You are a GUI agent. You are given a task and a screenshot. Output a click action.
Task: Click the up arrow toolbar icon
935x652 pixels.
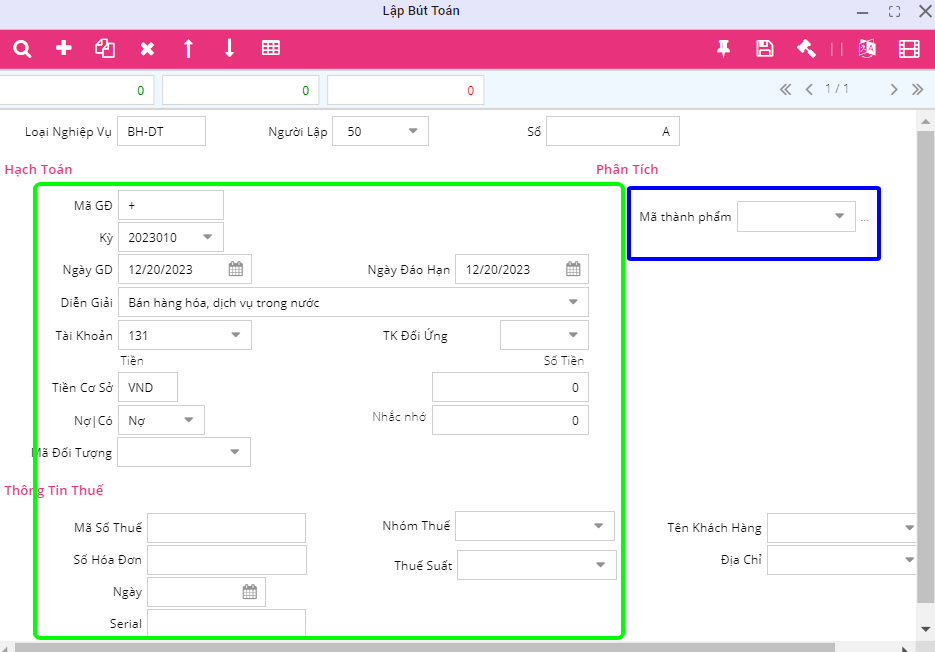click(x=188, y=48)
